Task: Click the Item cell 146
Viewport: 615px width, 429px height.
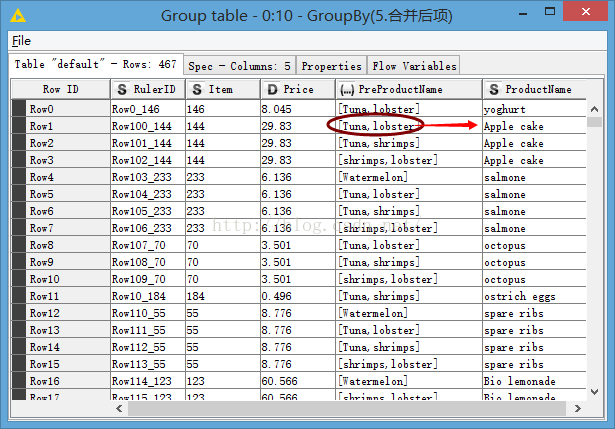Action: pyautogui.click(x=223, y=109)
